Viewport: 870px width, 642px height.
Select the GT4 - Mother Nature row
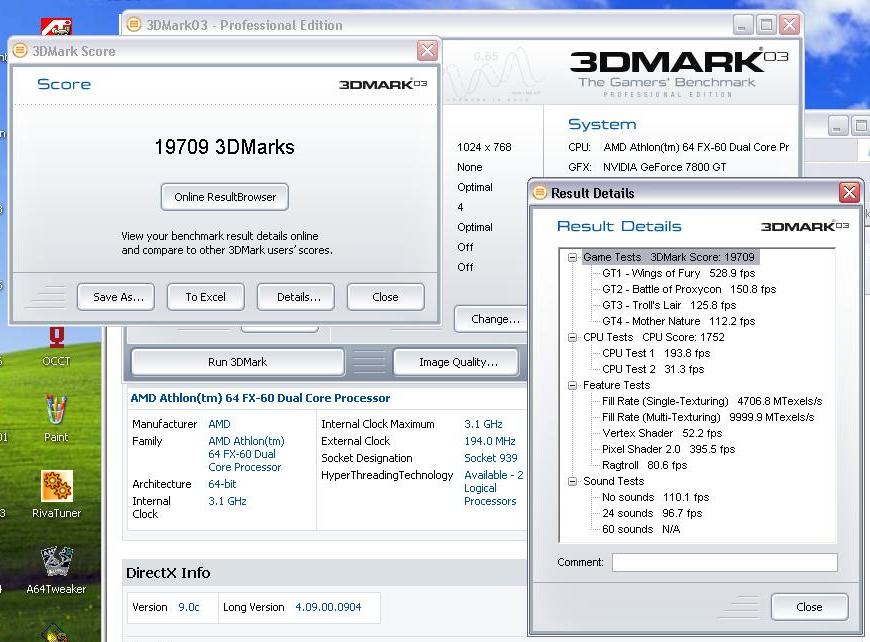coord(679,321)
